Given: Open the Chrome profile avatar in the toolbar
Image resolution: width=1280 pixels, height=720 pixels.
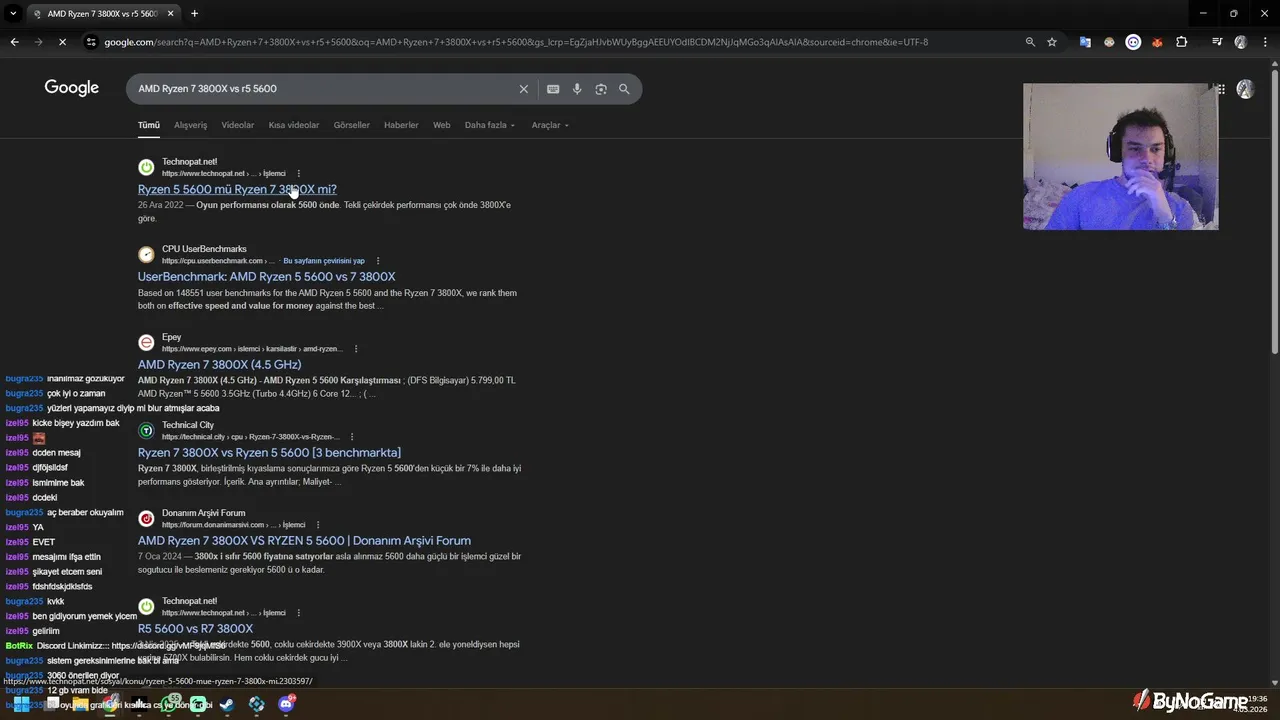Looking at the screenshot, I should tap(1241, 42).
